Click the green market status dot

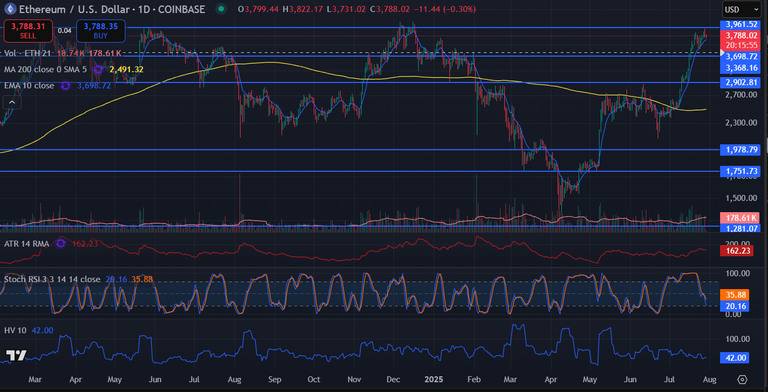coord(221,9)
